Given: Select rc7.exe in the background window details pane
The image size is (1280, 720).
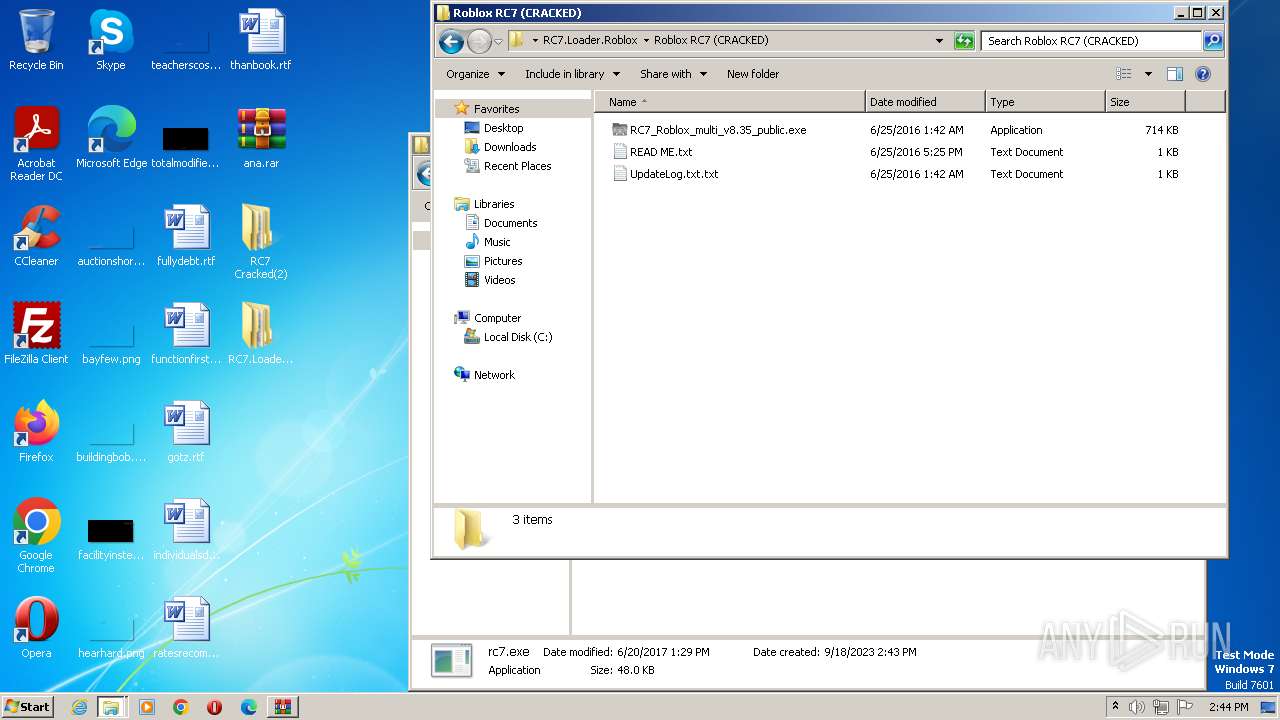Looking at the screenshot, I should pos(509,652).
